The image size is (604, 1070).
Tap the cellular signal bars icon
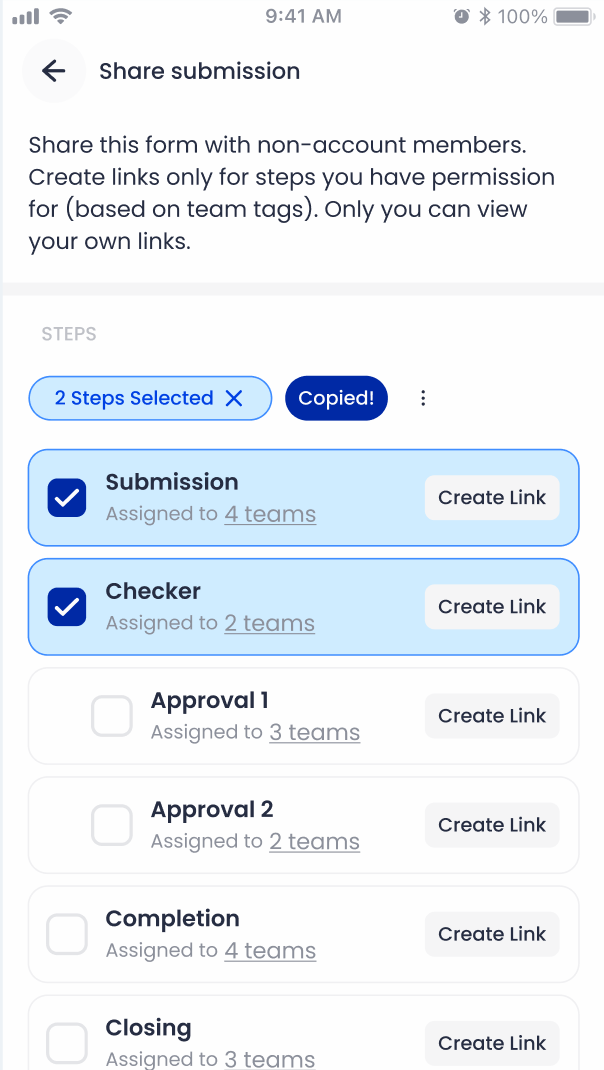point(25,16)
